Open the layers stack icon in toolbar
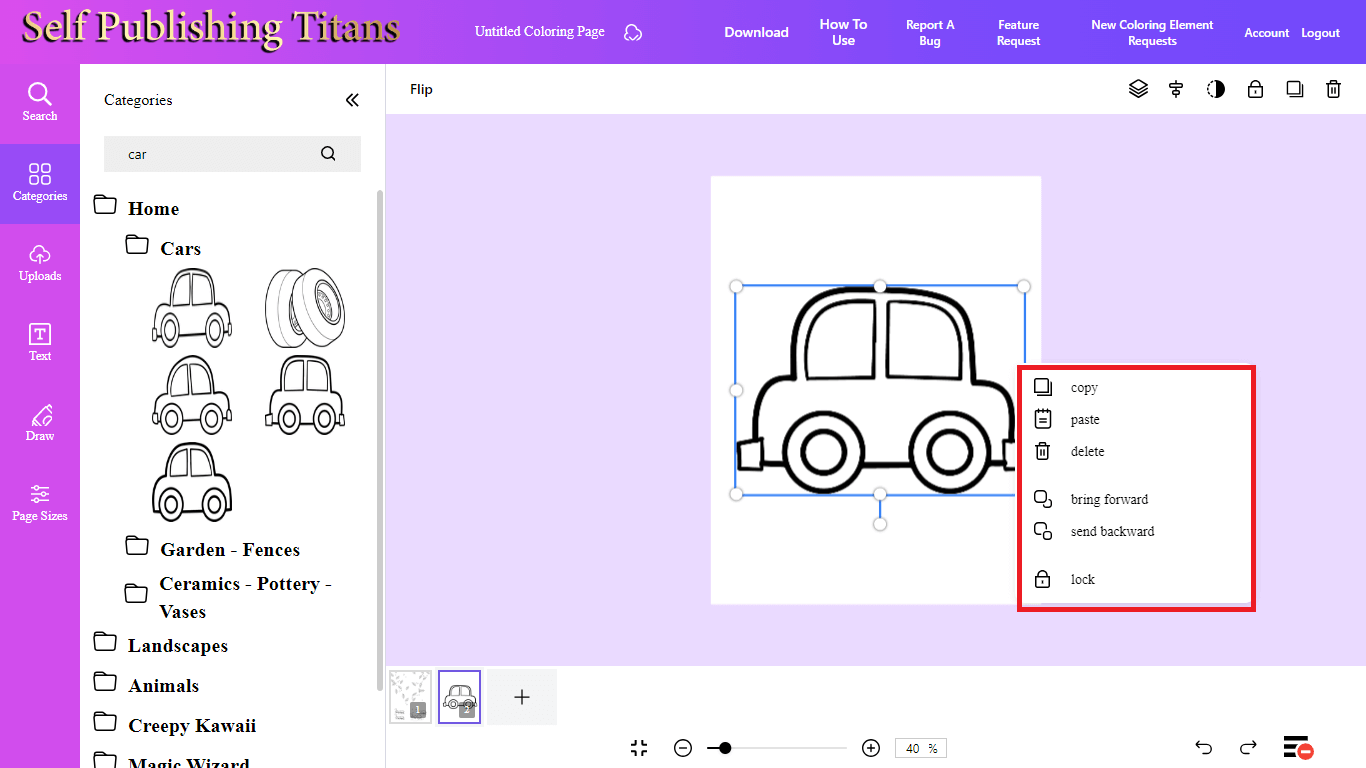Screen dimensions: 1366x768 1138,89
